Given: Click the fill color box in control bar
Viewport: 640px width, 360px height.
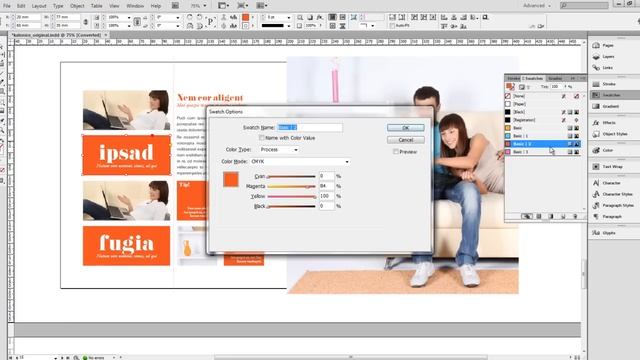Looking at the screenshot, I should pos(245,17).
